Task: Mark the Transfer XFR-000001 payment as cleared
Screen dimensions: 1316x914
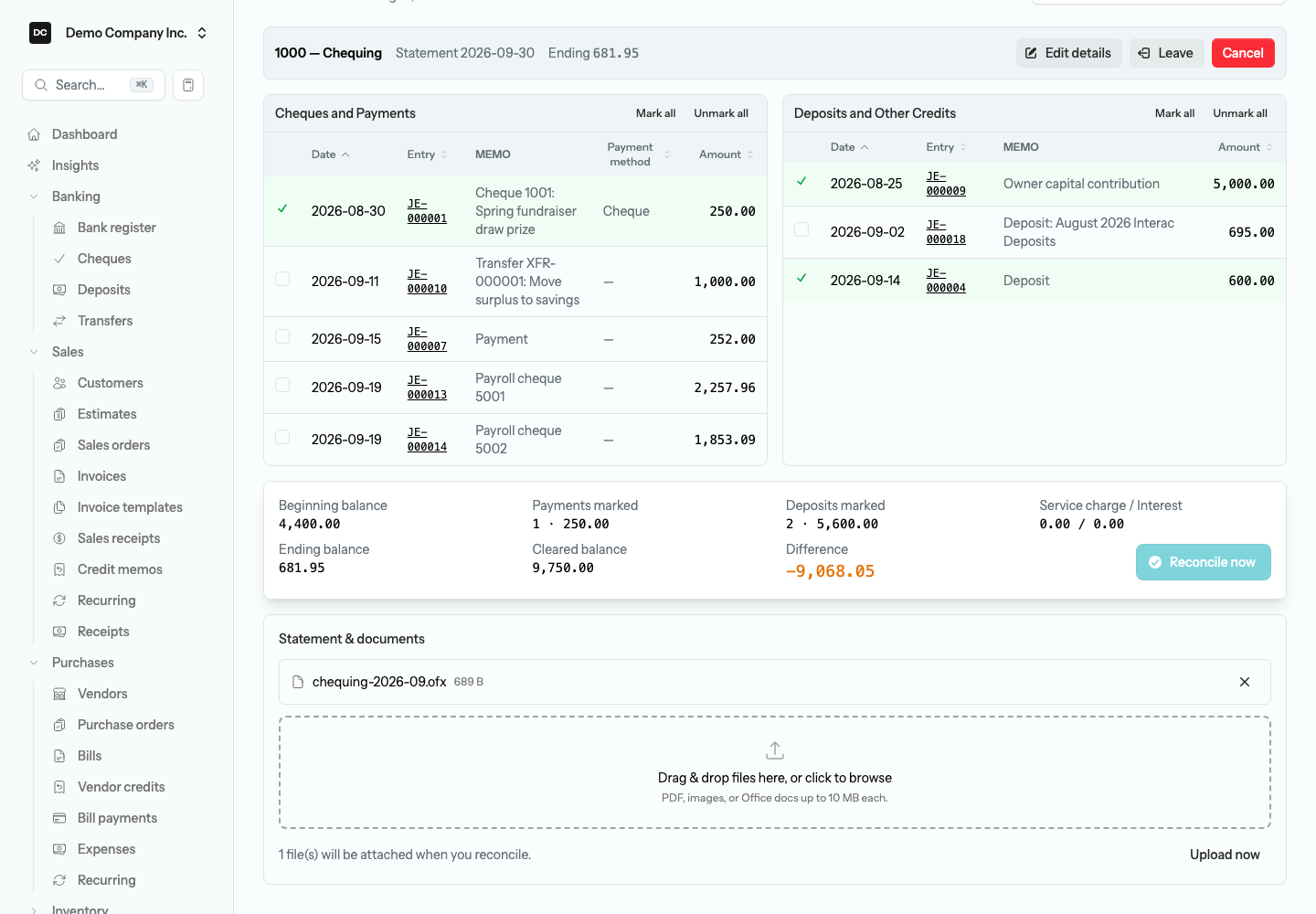Action: click(x=282, y=280)
